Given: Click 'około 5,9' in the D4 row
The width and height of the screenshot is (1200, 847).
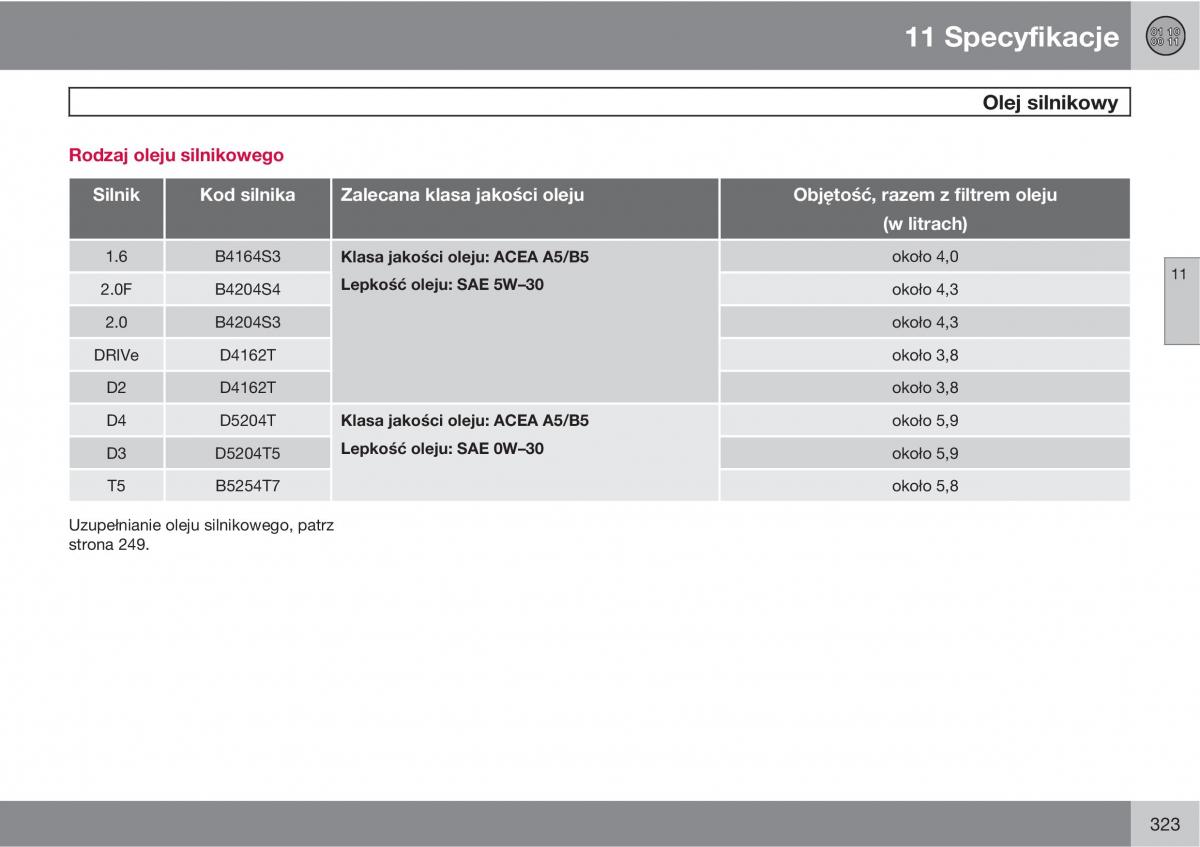Looking at the screenshot, I should (925, 420).
